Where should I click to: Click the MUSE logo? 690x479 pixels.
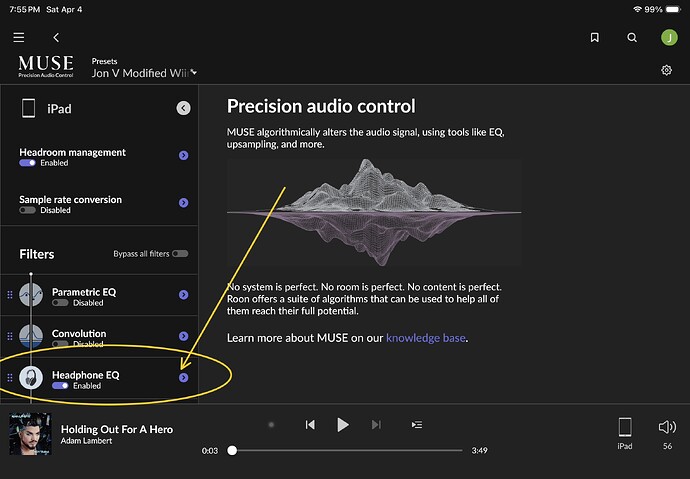click(x=46, y=66)
